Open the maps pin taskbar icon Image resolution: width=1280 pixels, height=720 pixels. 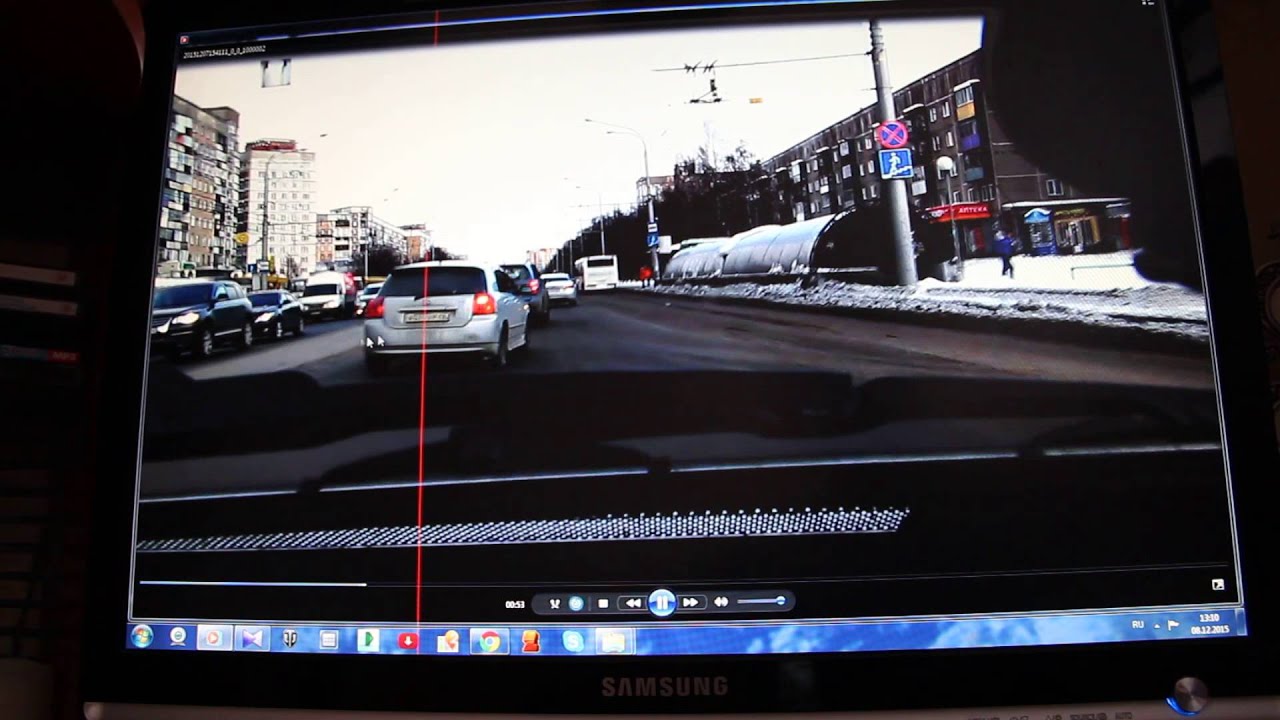point(447,641)
